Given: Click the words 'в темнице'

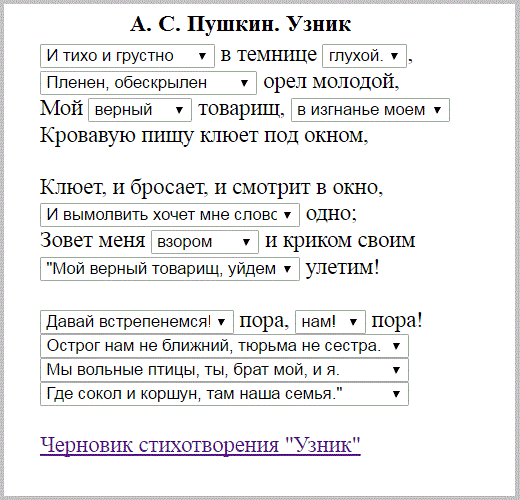Looking at the screenshot, I should 269,55.
